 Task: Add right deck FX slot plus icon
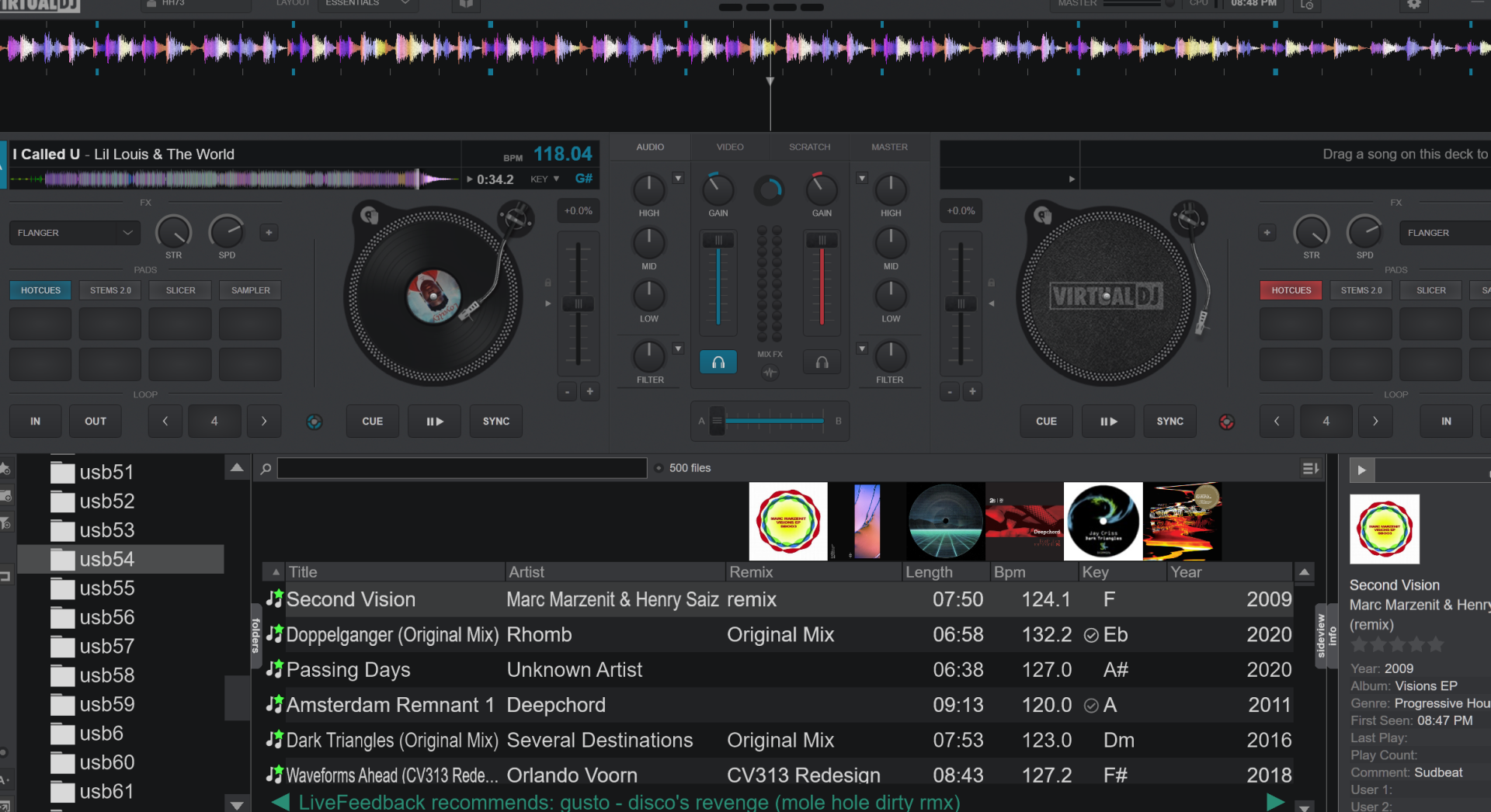1267,232
